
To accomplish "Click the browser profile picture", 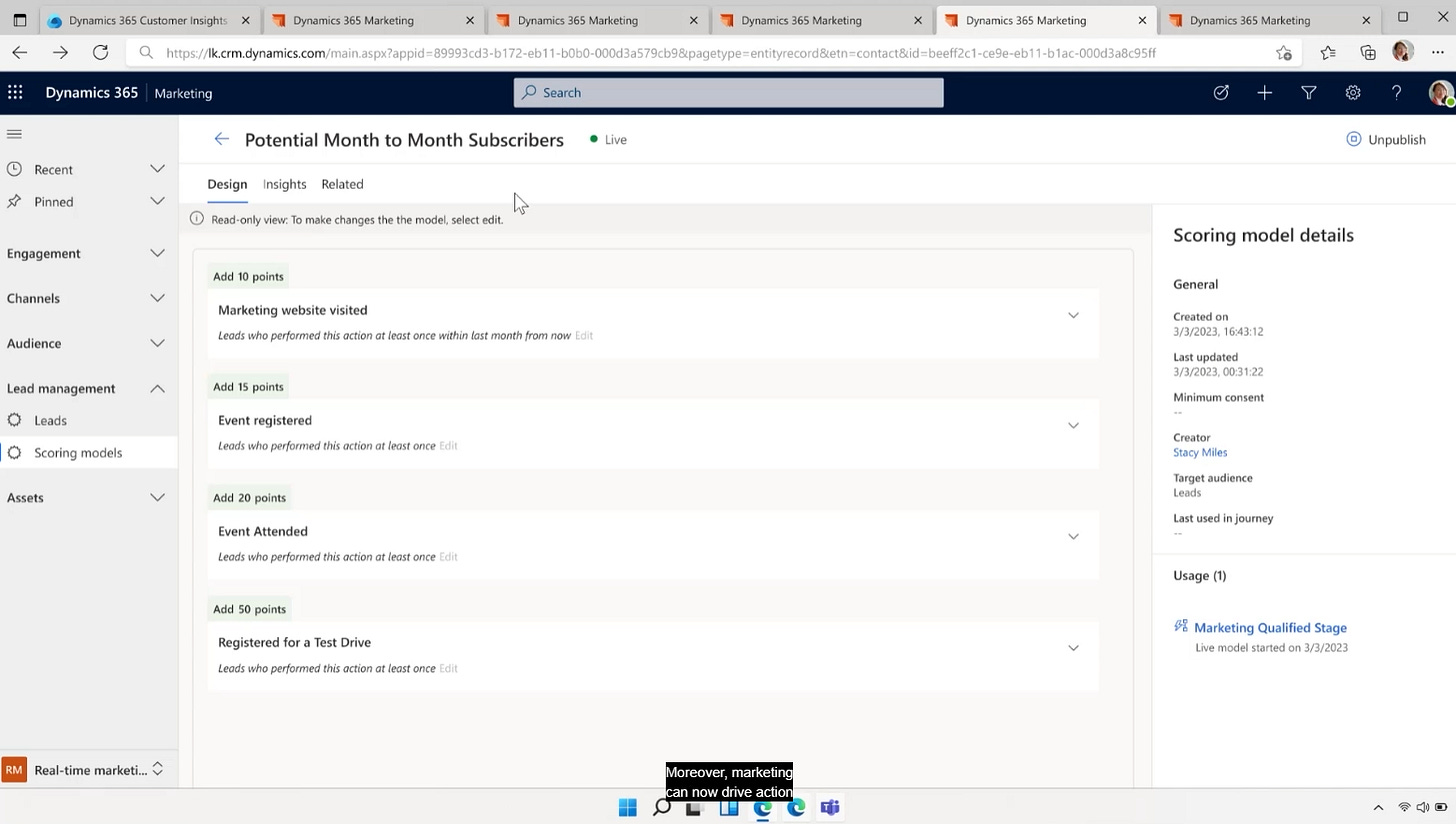I will (x=1403, y=52).
